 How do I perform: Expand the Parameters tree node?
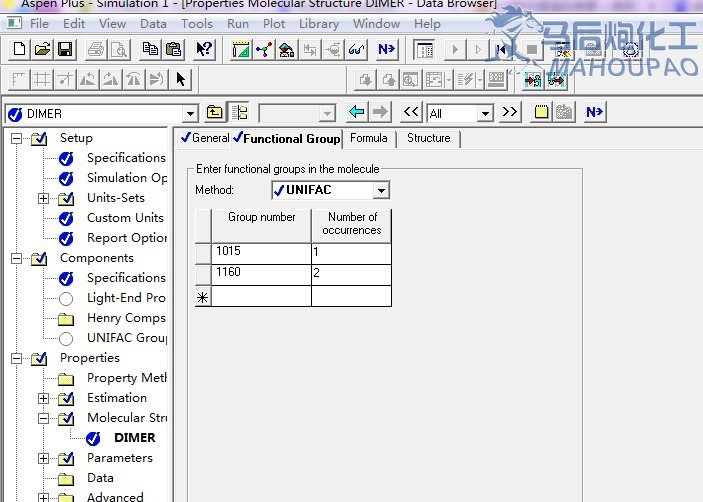click(x=43, y=458)
